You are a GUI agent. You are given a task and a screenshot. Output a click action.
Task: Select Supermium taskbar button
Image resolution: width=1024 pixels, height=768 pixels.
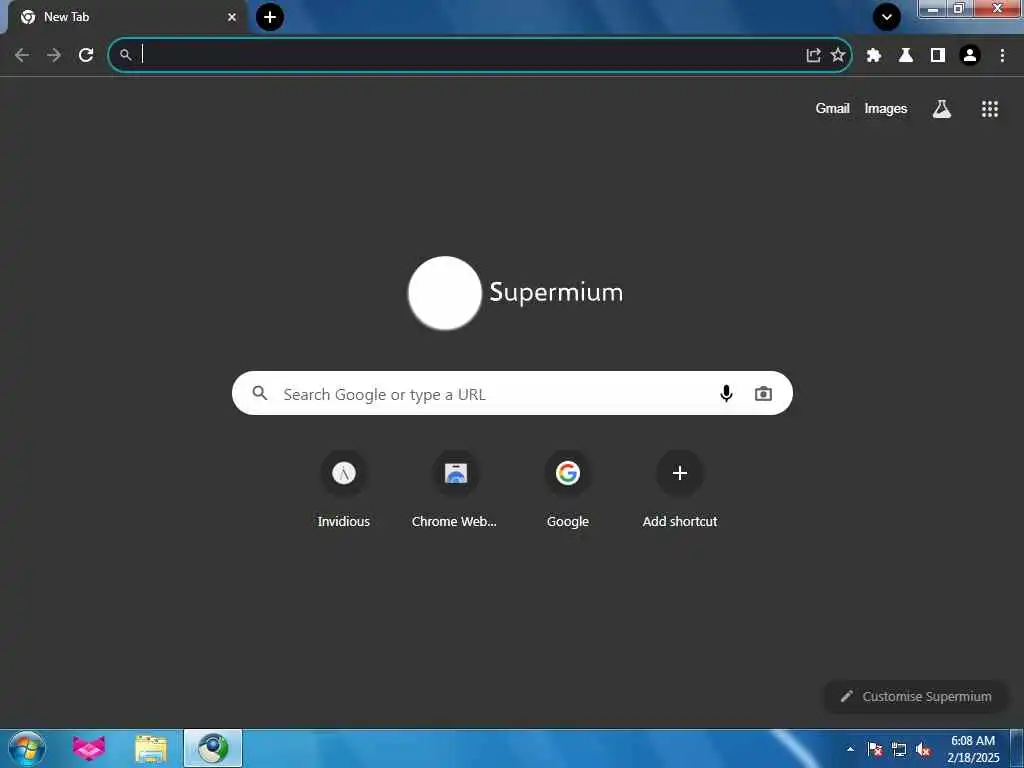pyautogui.click(x=213, y=748)
